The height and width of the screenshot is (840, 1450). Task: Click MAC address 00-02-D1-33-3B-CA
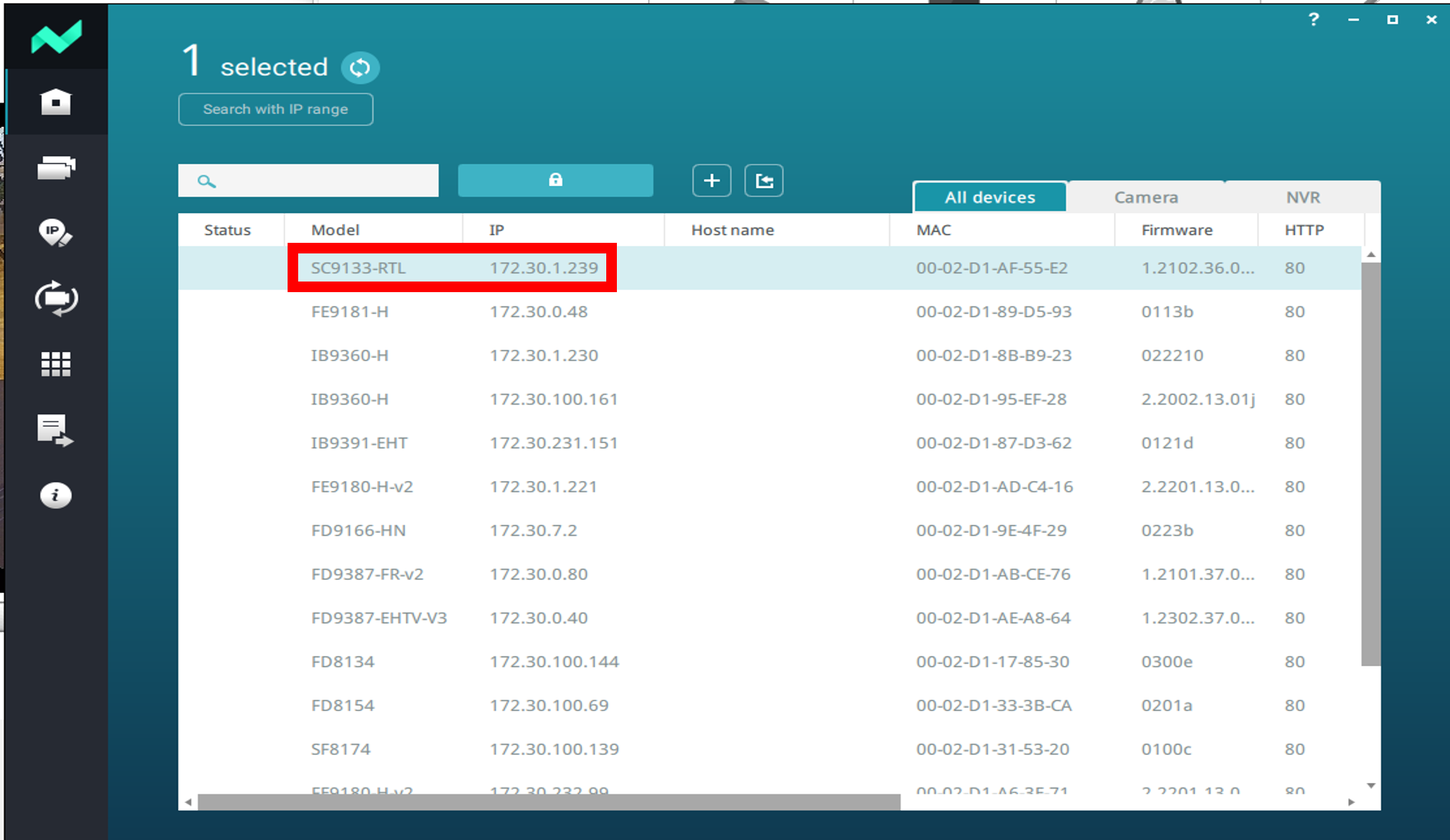[994, 706]
